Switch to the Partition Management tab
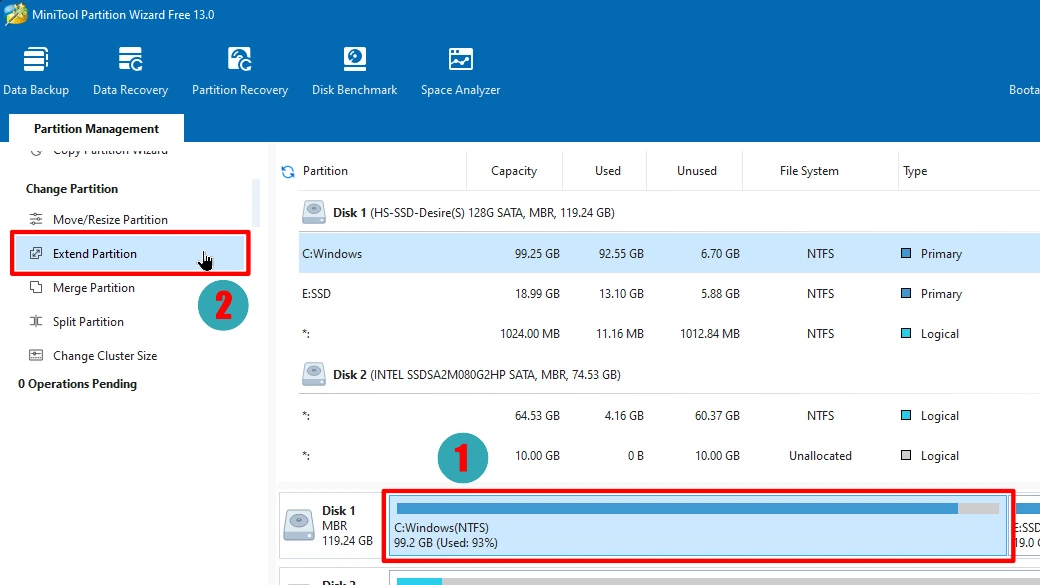Image resolution: width=1040 pixels, height=585 pixels. coord(96,129)
